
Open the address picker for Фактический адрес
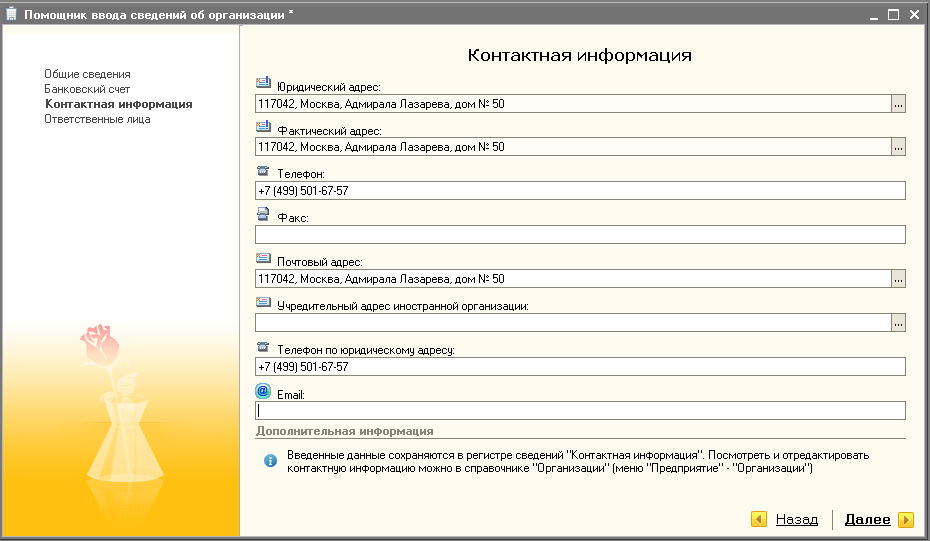click(898, 147)
